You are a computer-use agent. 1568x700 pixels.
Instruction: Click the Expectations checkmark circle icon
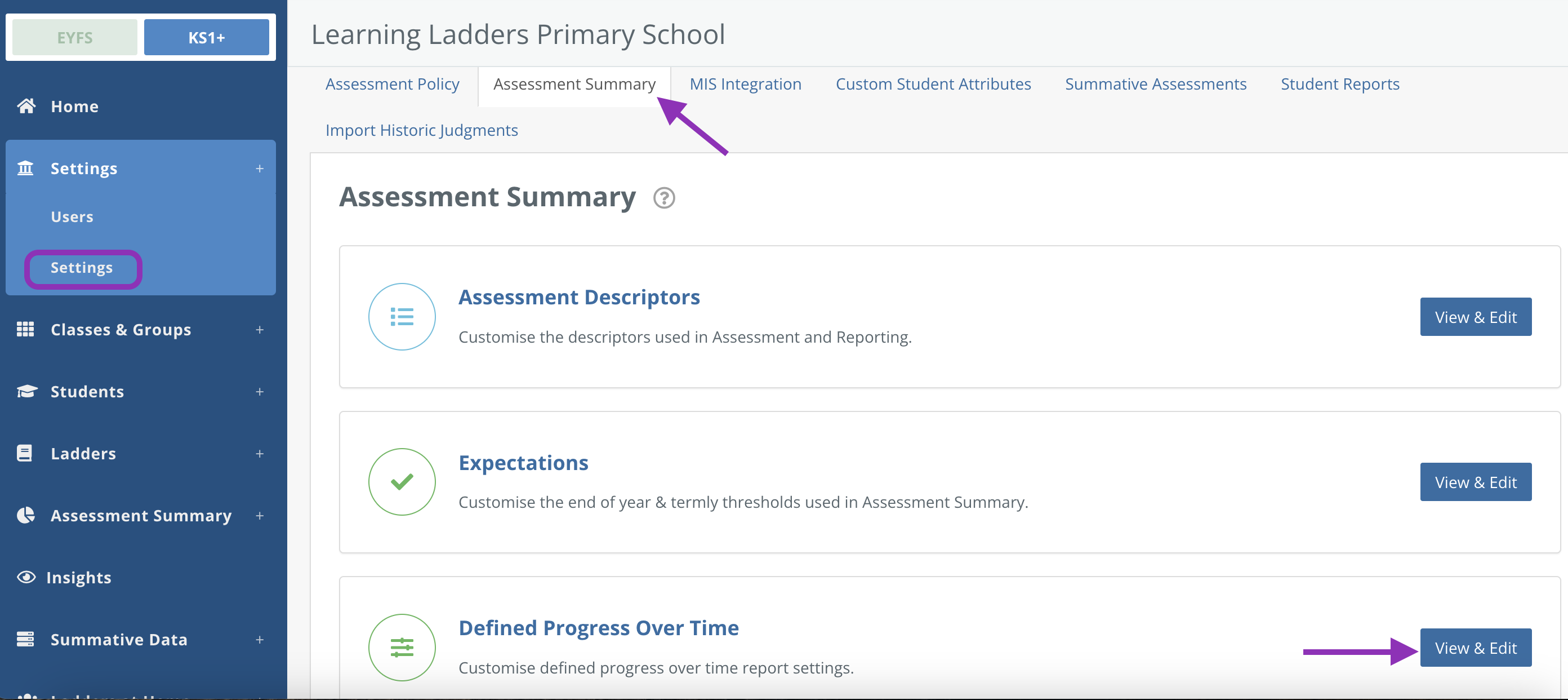402,482
